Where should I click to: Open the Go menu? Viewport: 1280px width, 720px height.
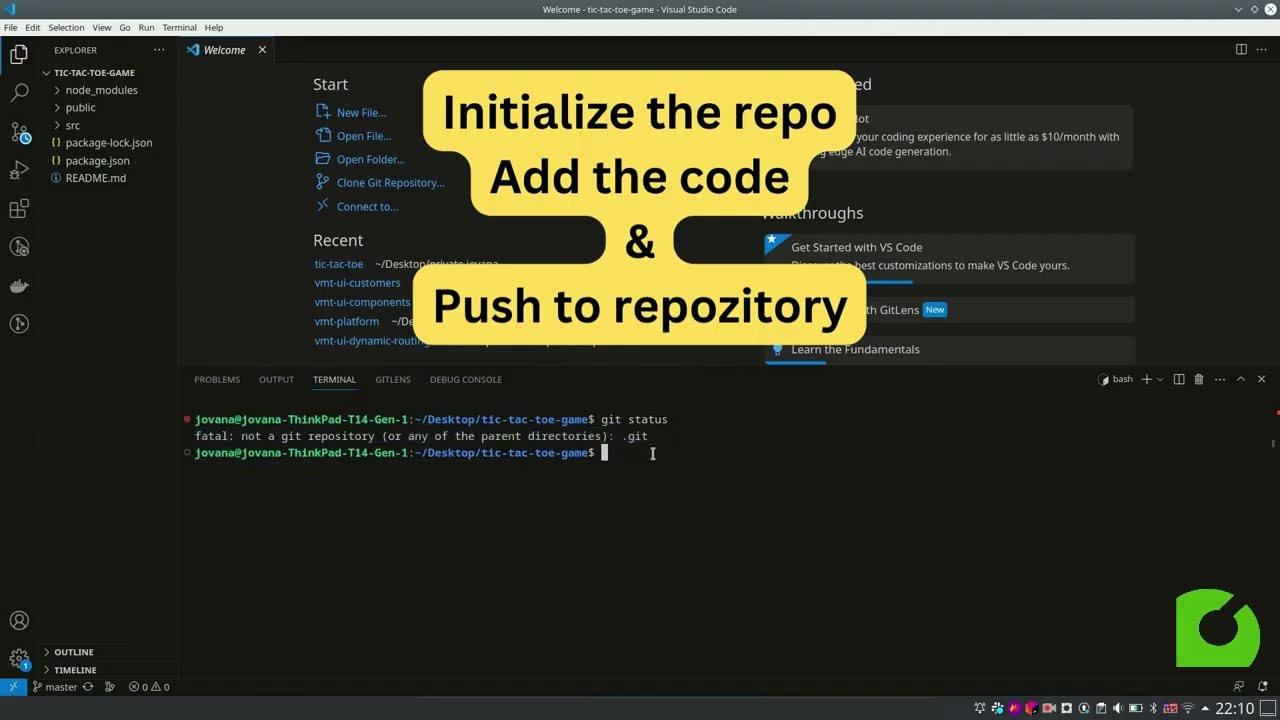[125, 27]
